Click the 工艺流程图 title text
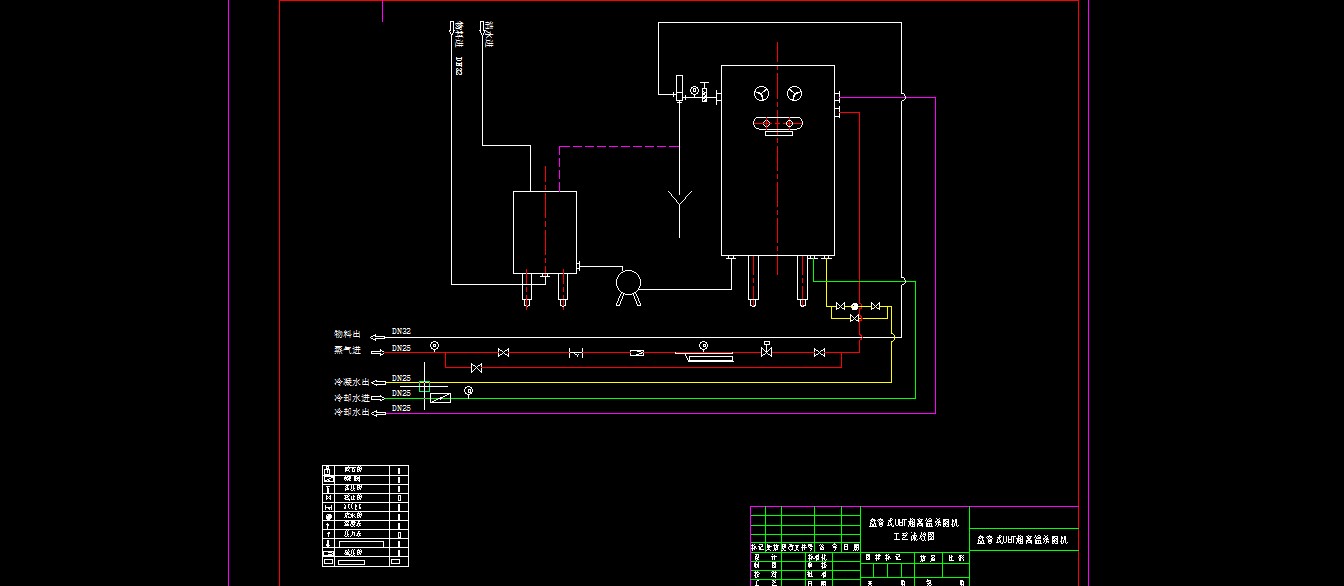 click(x=914, y=536)
